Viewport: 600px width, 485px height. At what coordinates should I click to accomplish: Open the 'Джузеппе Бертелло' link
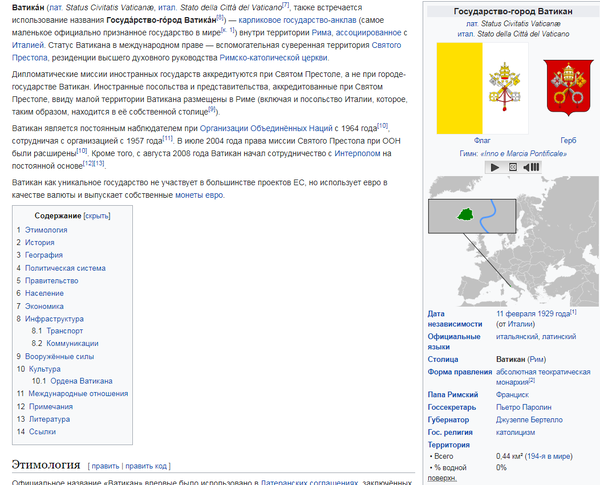click(529, 420)
